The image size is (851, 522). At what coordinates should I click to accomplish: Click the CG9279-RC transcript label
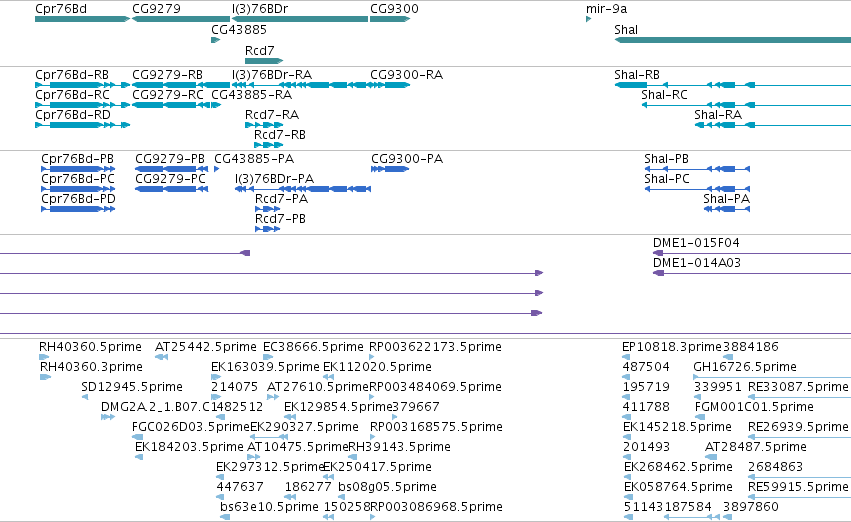click(168, 94)
